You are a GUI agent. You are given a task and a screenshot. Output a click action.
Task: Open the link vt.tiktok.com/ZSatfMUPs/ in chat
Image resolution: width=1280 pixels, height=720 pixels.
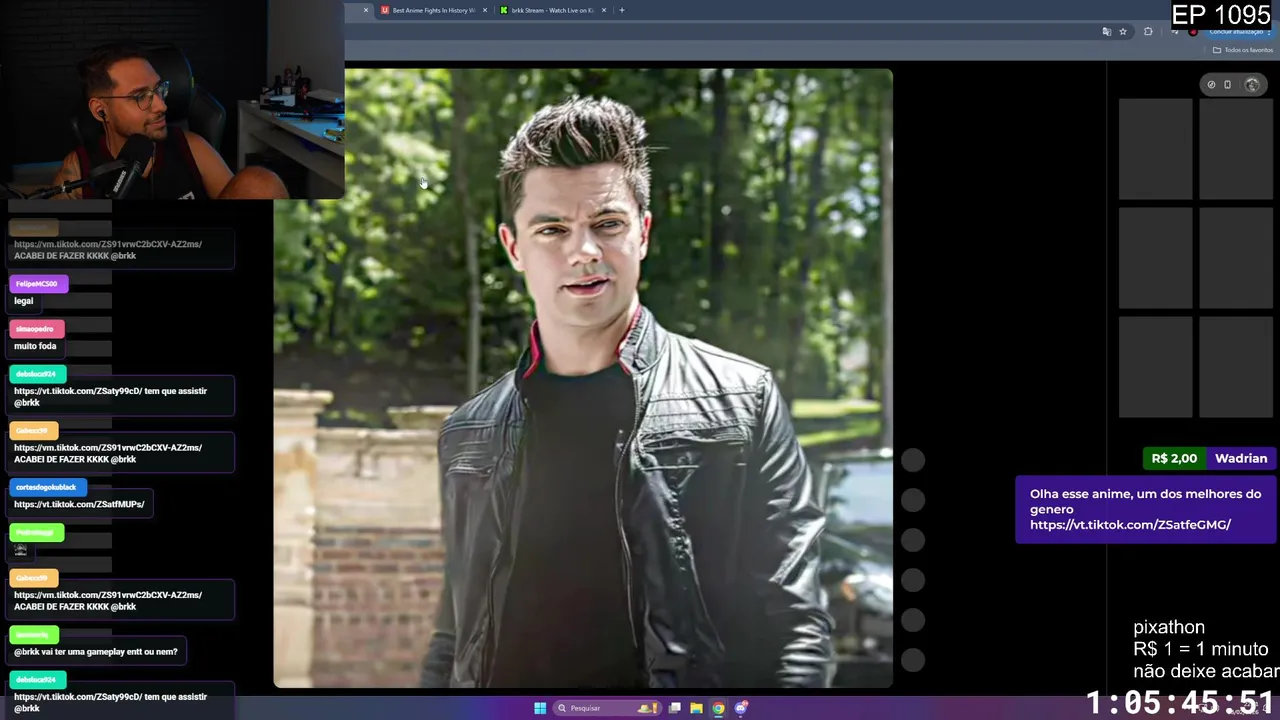(79, 504)
